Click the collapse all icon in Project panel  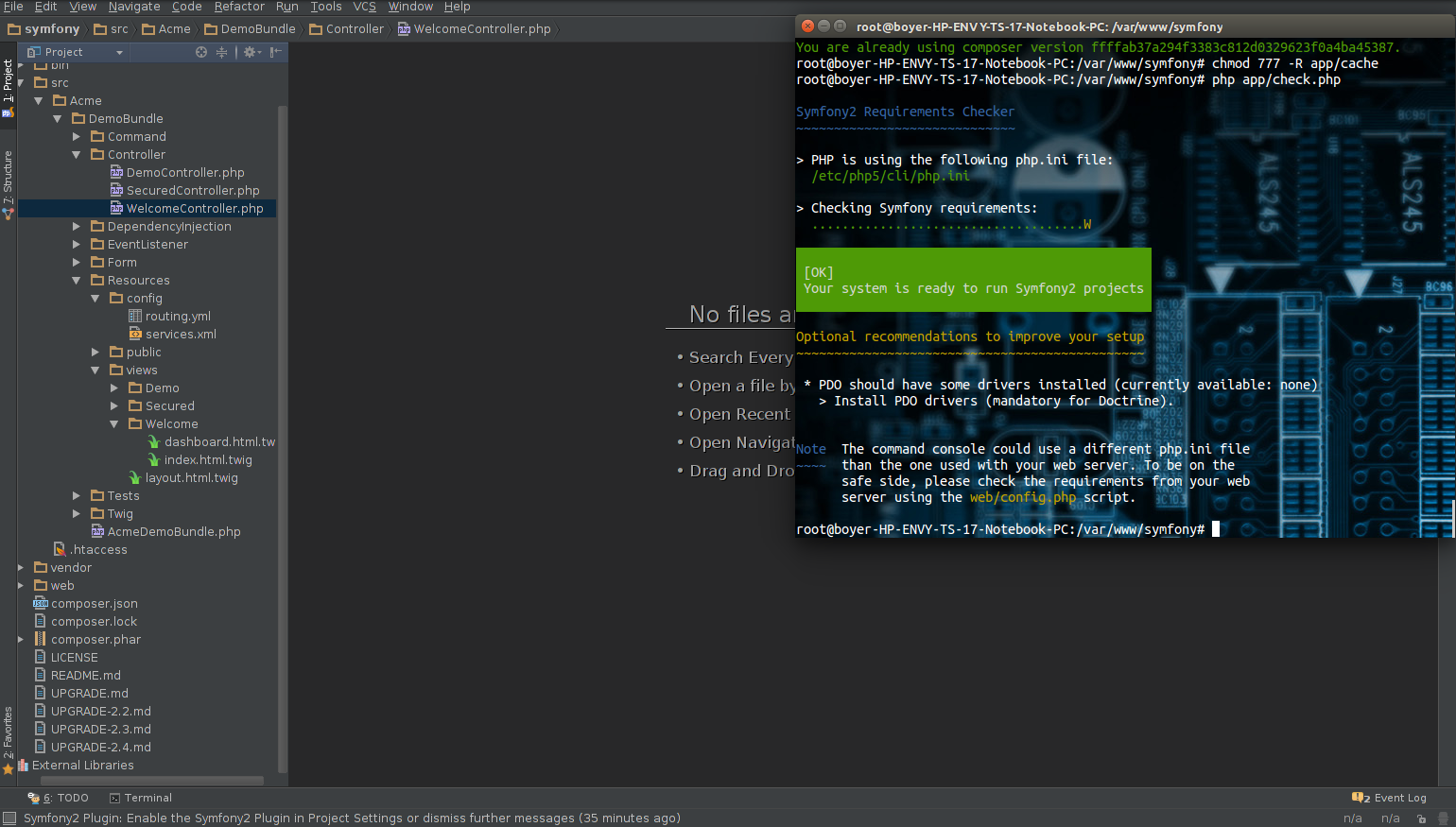point(222,52)
